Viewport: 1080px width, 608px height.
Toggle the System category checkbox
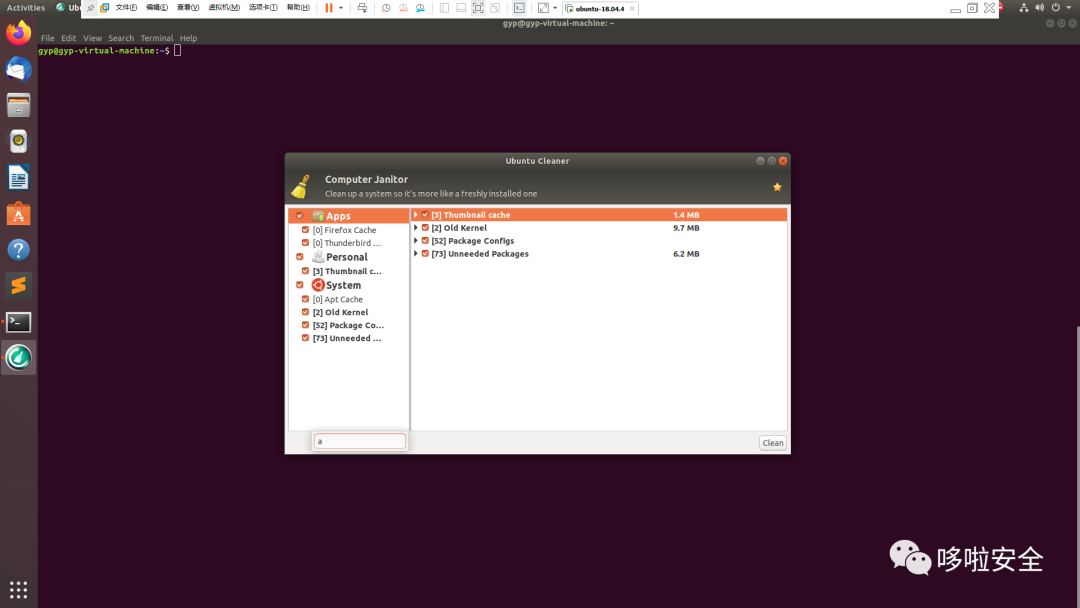(300, 284)
